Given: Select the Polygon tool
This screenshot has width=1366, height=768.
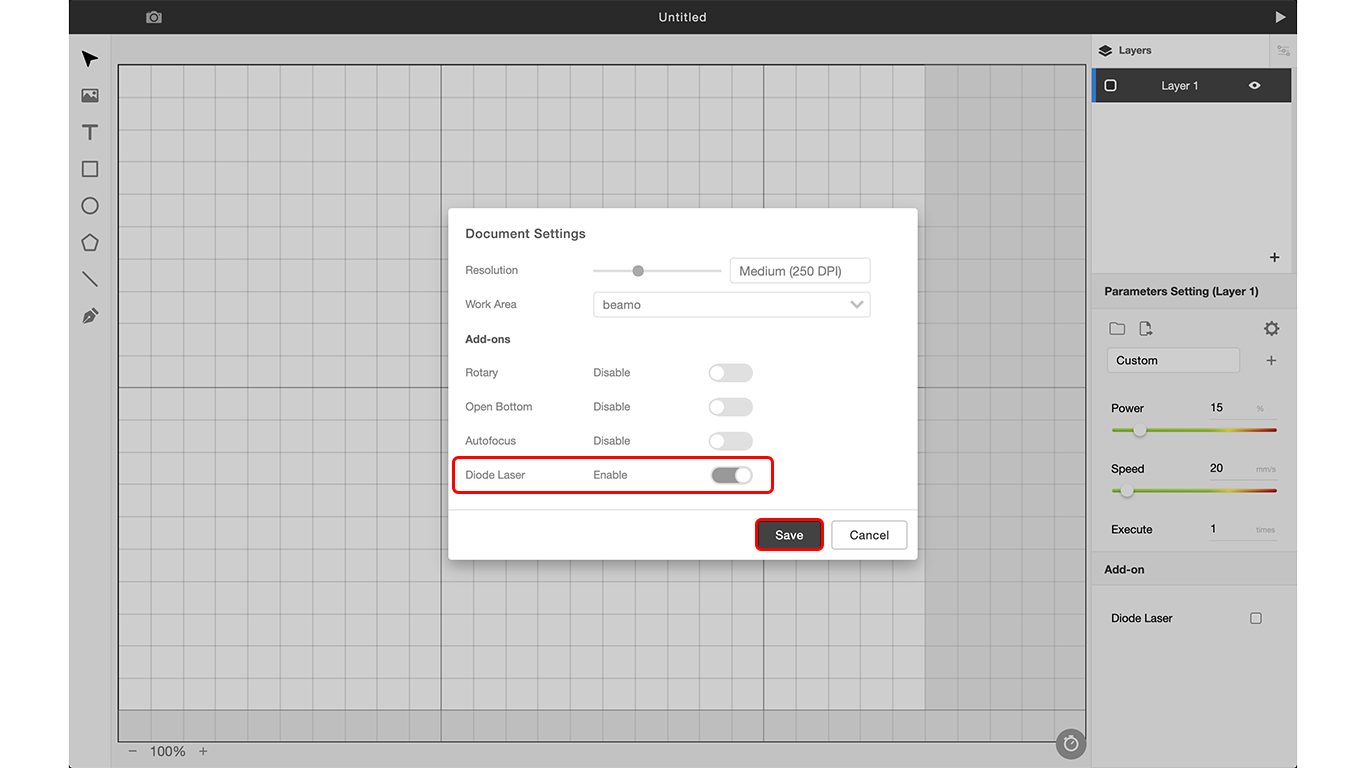Looking at the screenshot, I should pyautogui.click(x=90, y=242).
